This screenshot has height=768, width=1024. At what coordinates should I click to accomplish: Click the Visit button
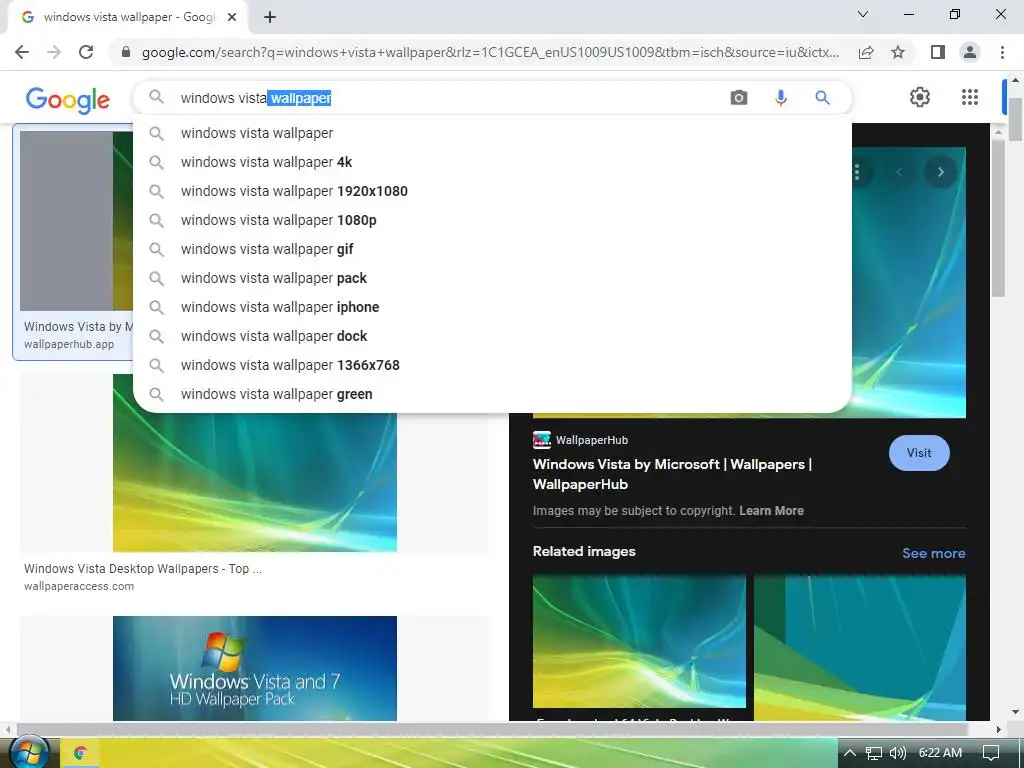coord(919,453)
